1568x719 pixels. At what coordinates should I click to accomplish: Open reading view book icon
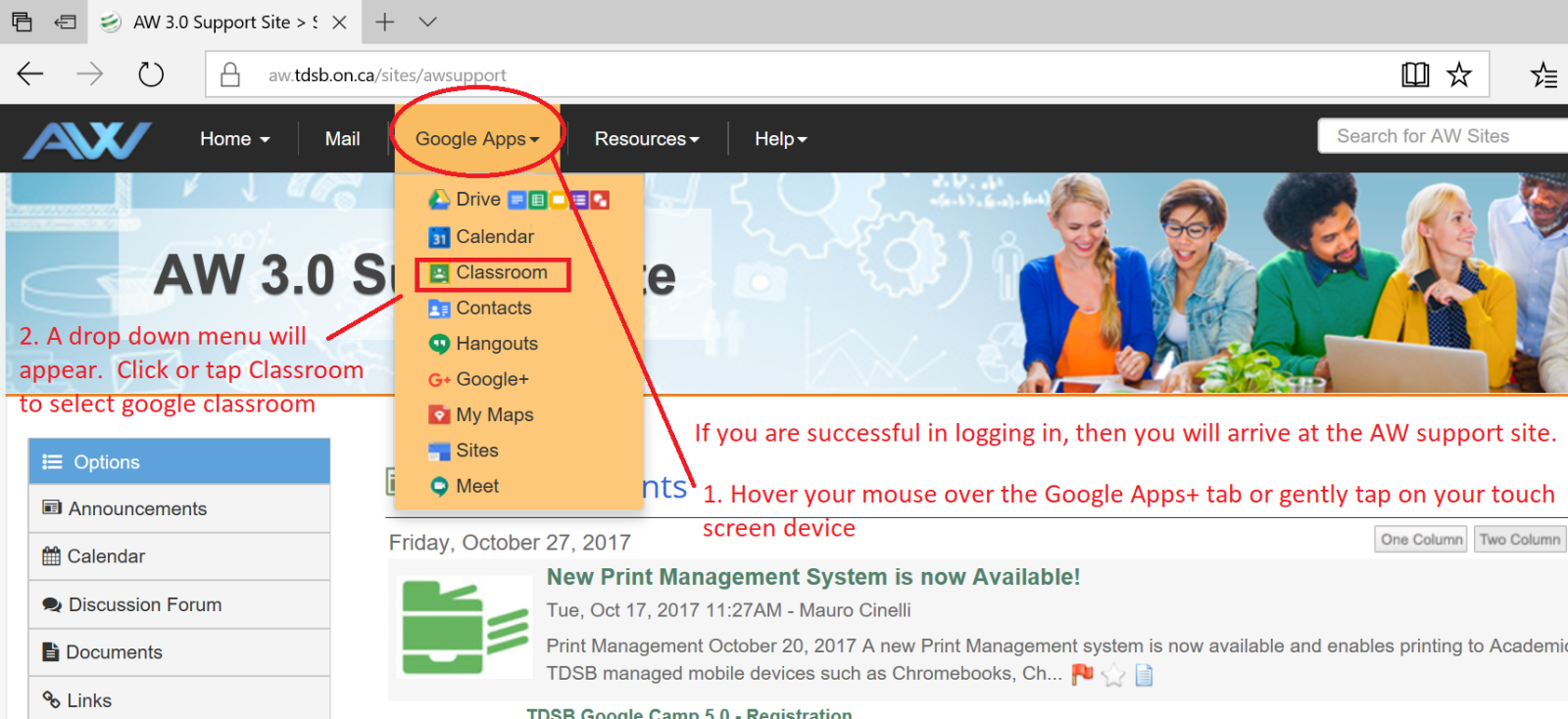(x=1415, y=74)
